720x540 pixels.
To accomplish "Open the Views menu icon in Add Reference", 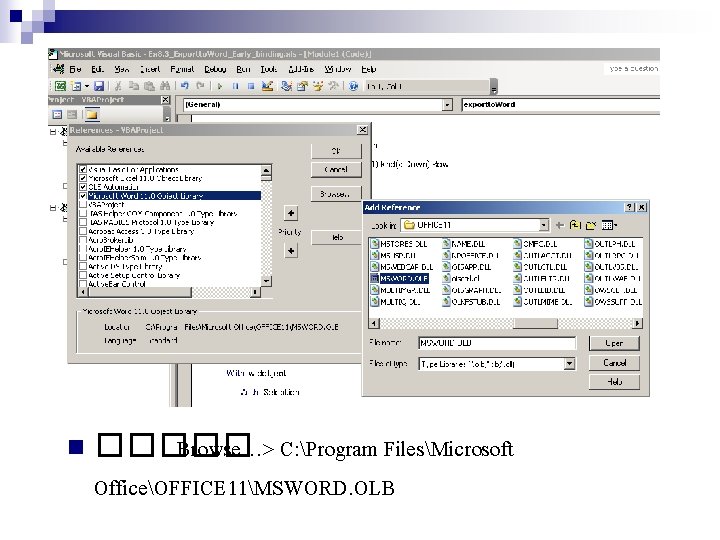I will [x=609, y=225].
